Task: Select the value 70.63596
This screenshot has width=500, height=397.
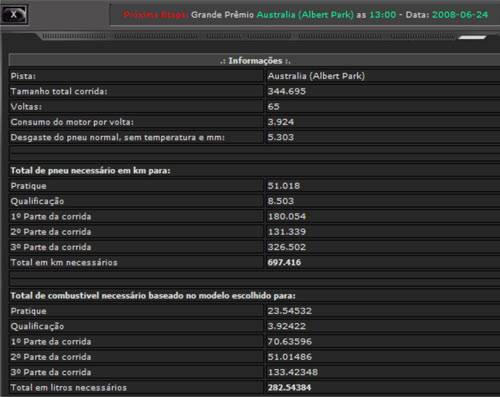Action: click(x=290, y=342)
